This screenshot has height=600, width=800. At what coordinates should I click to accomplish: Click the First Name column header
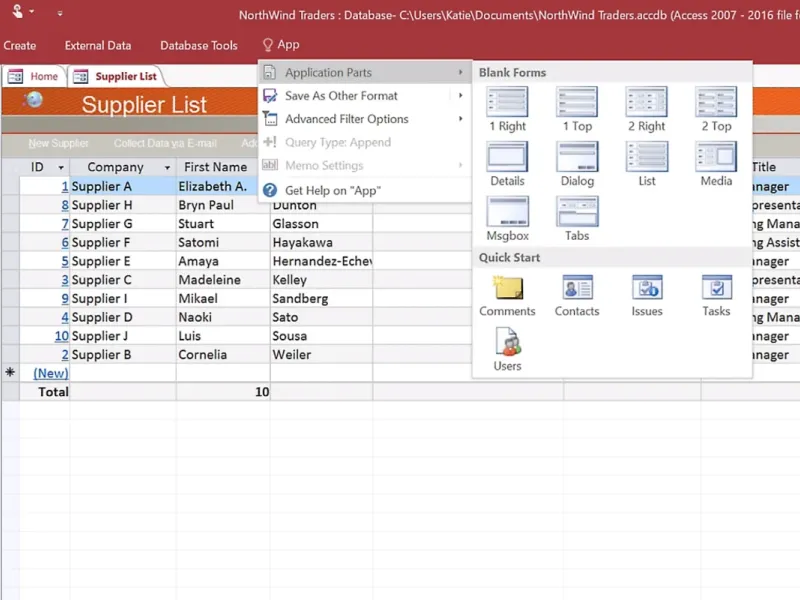pyautogui.click(x=215, y=167)
